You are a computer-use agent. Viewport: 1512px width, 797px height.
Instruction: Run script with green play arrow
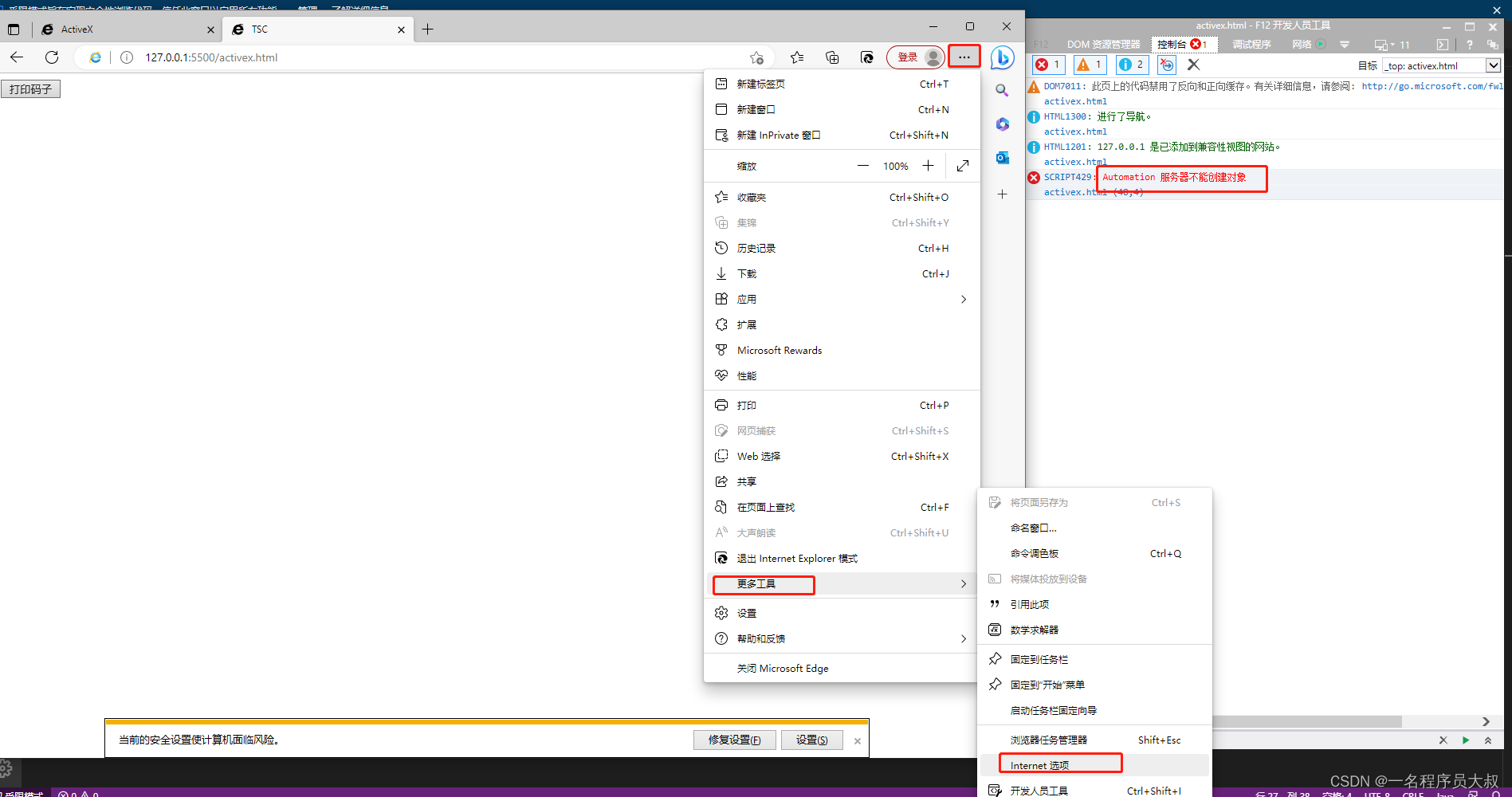click(x=1466, y=740)
